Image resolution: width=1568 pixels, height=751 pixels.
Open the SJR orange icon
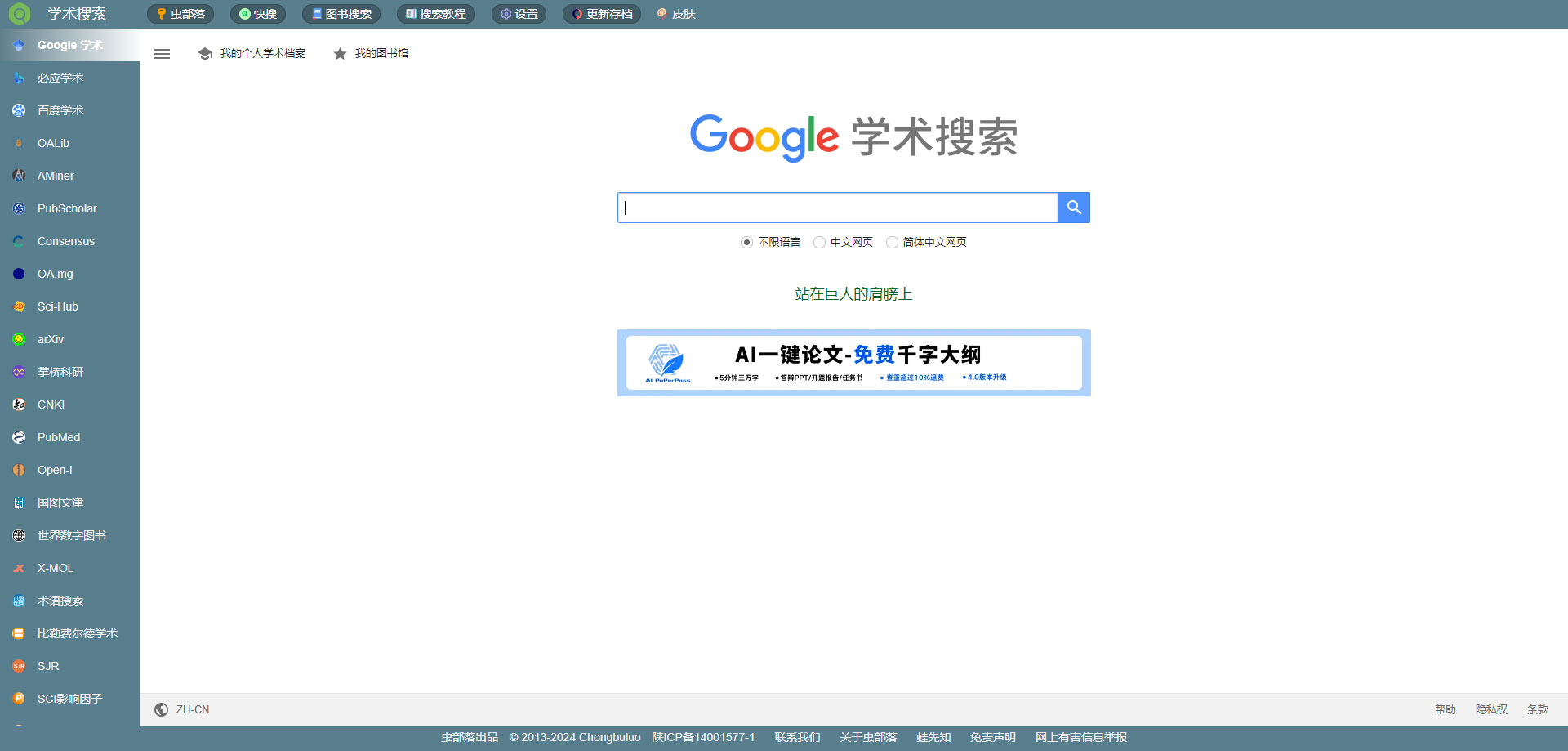[x=19, y=666]
